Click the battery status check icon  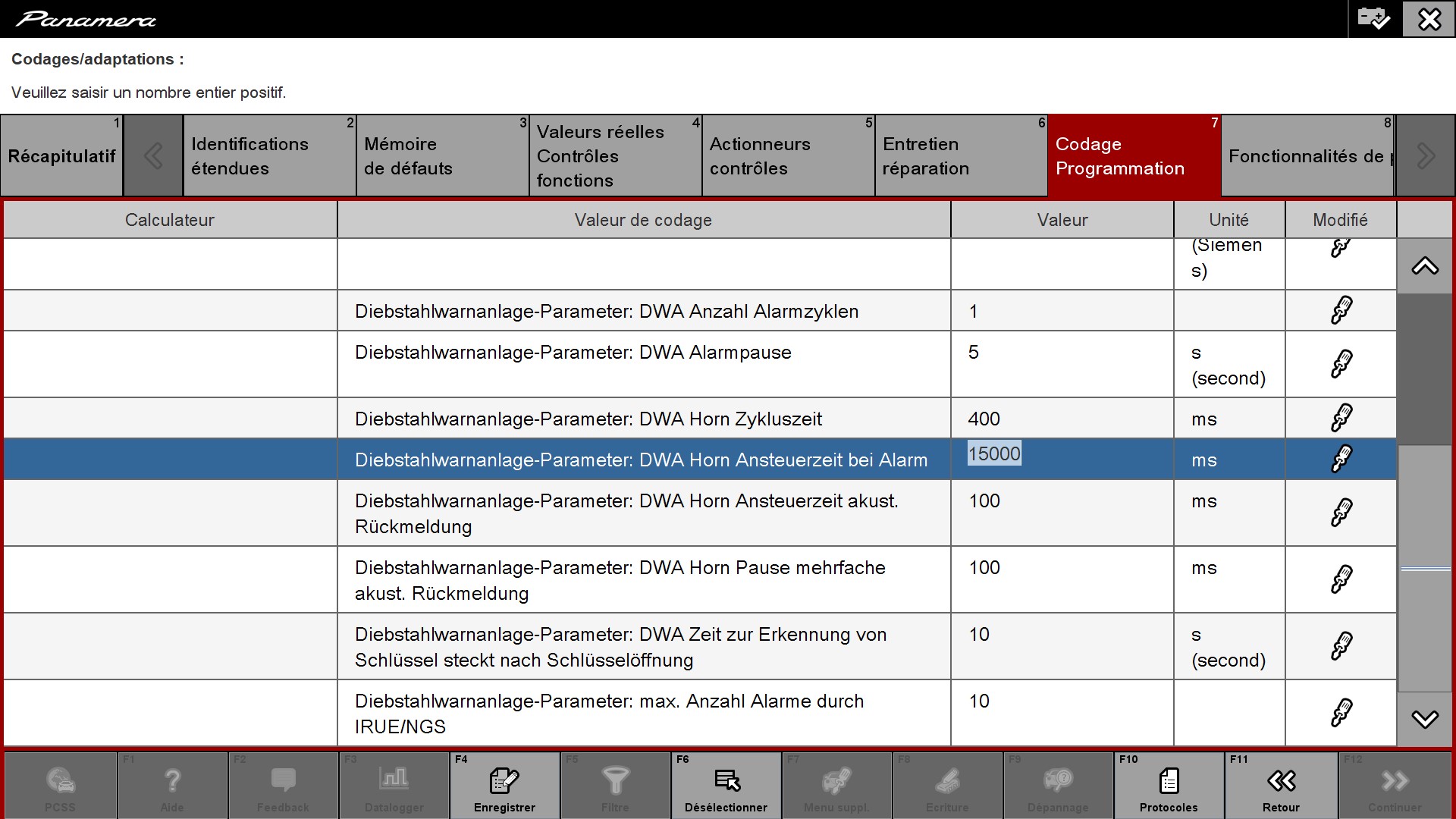tap(1373, 18)
